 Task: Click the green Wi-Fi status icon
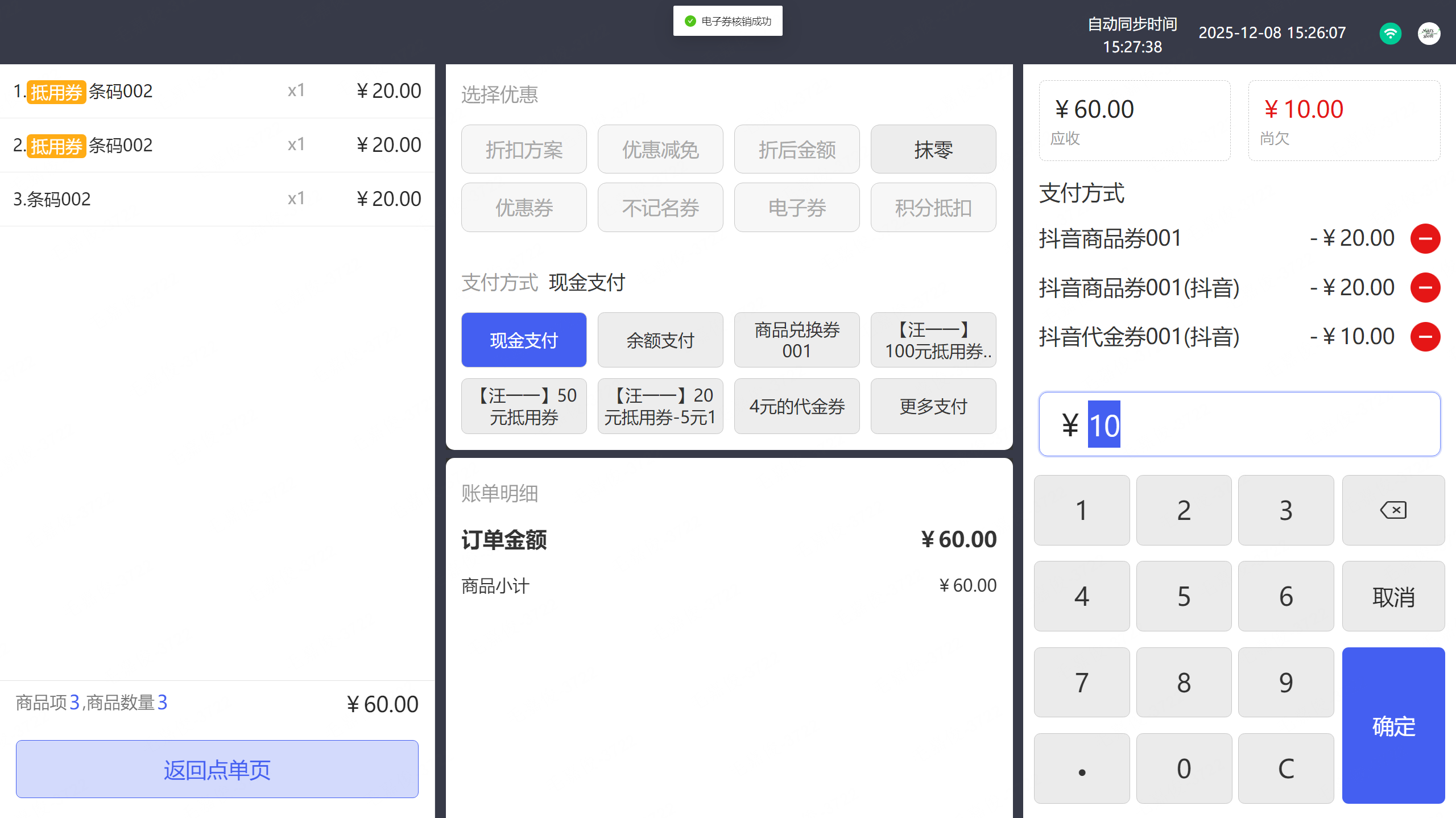1390,33
